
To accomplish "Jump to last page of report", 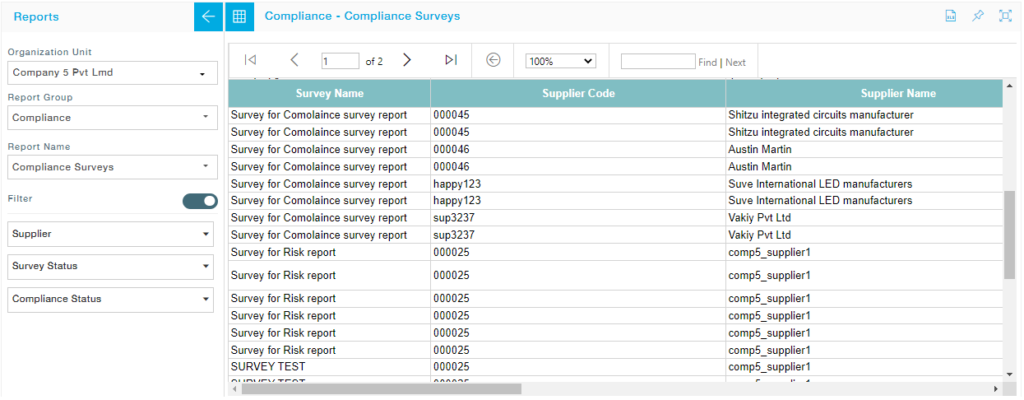I will [x=451, y=61].
